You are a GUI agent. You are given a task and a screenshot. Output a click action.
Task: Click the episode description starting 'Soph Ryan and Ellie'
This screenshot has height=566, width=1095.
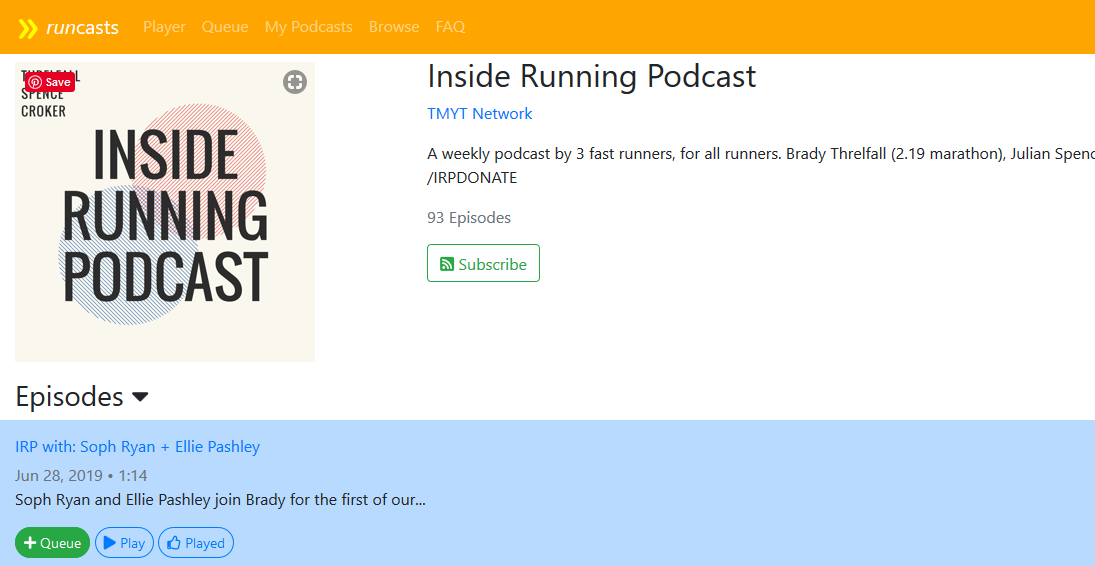pos(221,500)
